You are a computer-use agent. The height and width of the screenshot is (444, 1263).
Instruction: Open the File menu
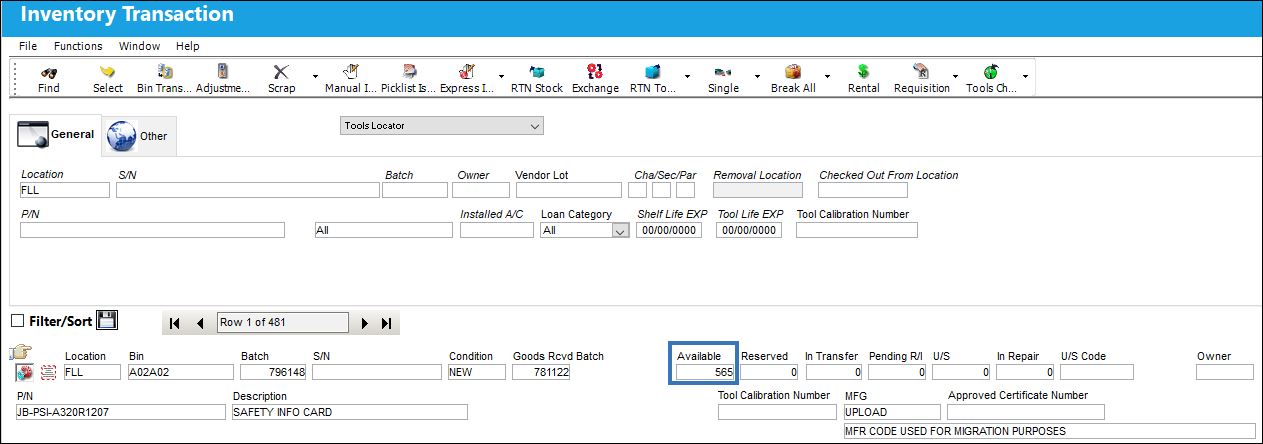coord(28,46)
